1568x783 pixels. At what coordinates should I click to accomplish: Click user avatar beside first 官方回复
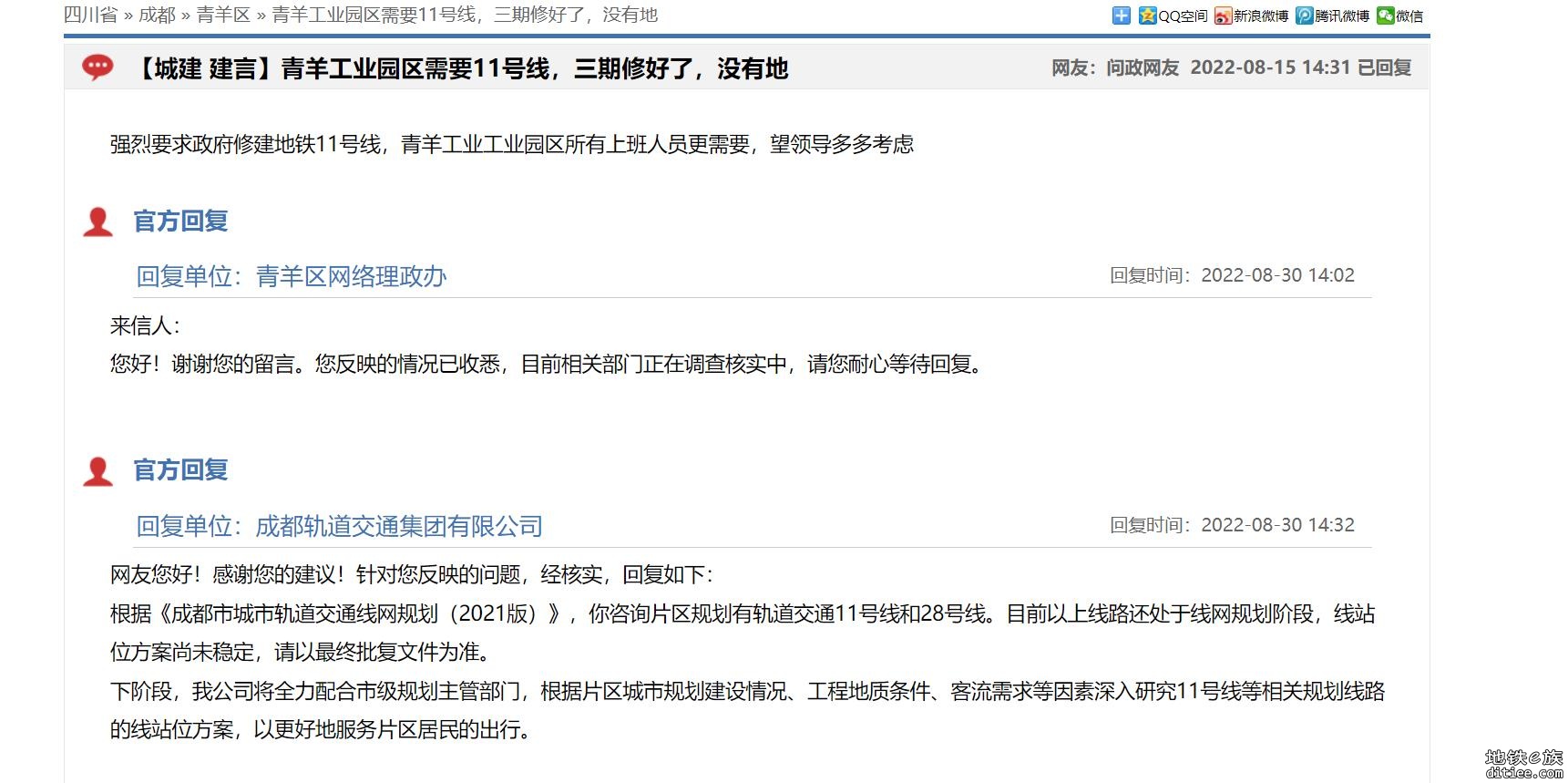pyautogui.click(x=97, y=222)
